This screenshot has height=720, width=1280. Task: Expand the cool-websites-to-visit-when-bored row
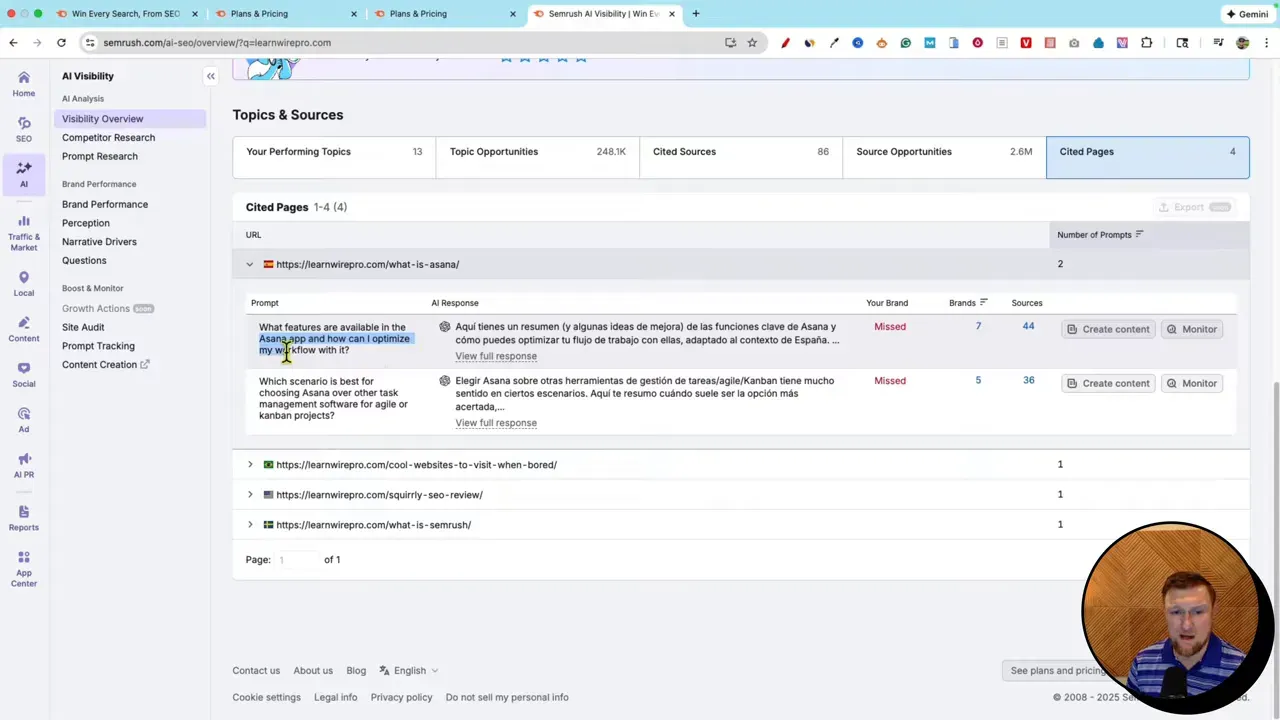click(249, 464)
